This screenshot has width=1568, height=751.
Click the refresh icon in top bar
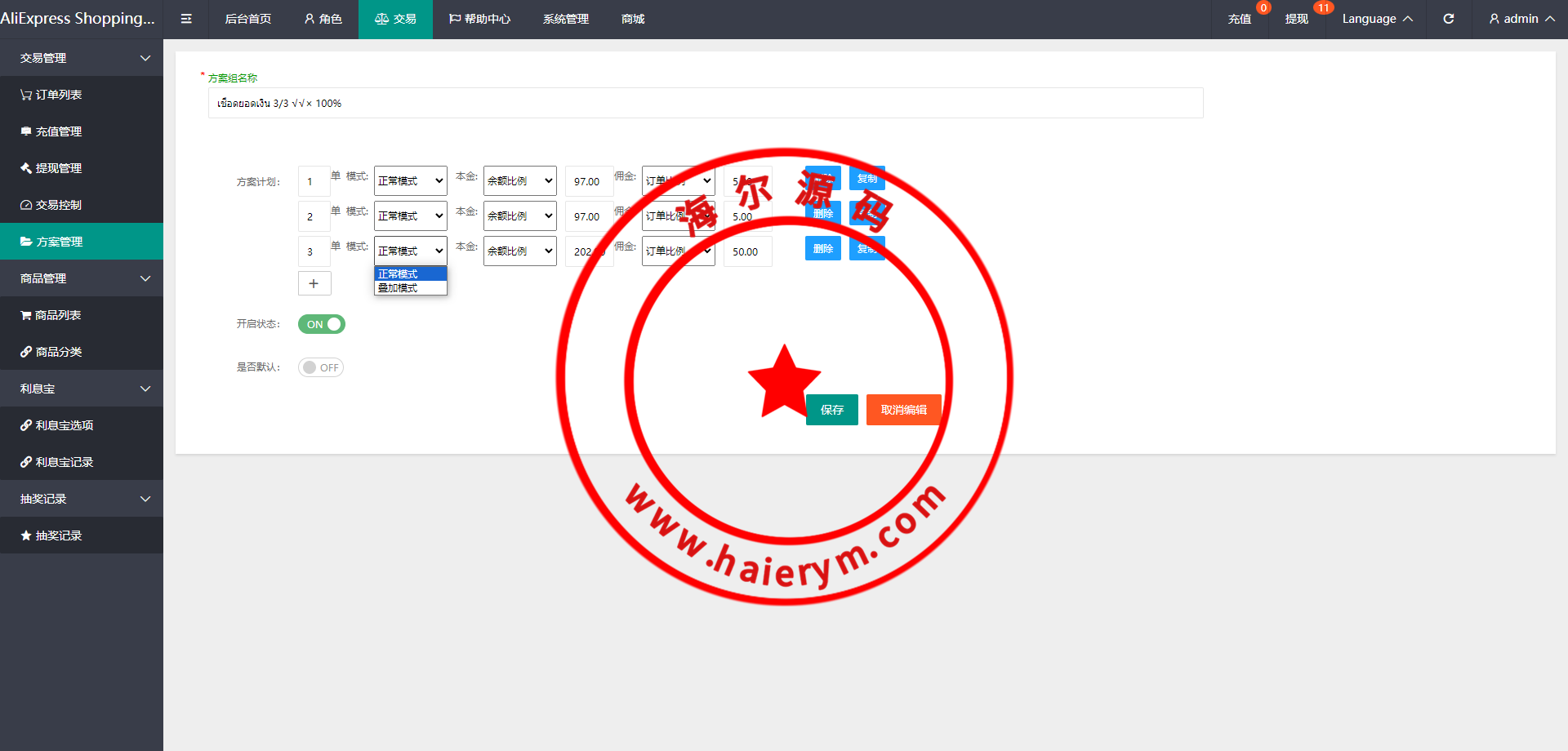point(1448,19)
